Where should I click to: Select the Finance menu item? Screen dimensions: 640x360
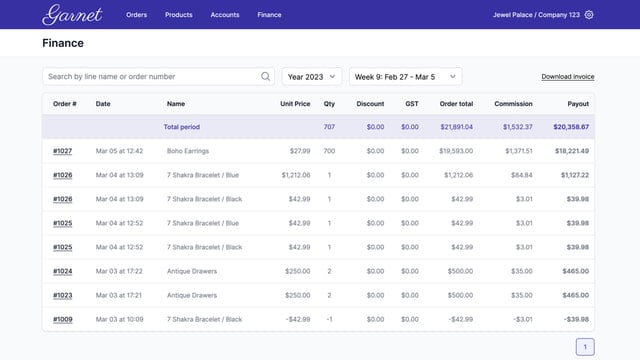tap(269, 15)
